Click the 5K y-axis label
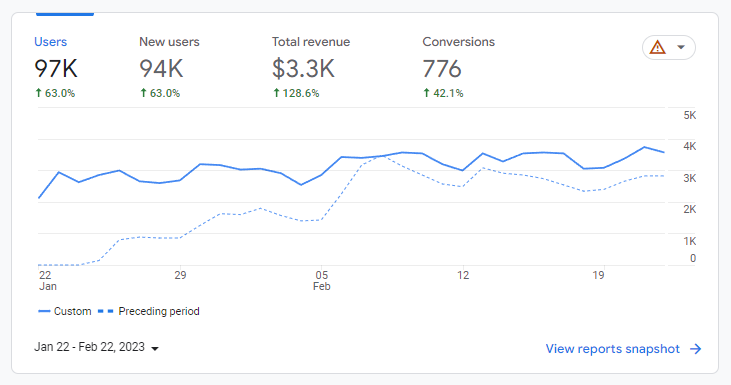 (690, 115)
